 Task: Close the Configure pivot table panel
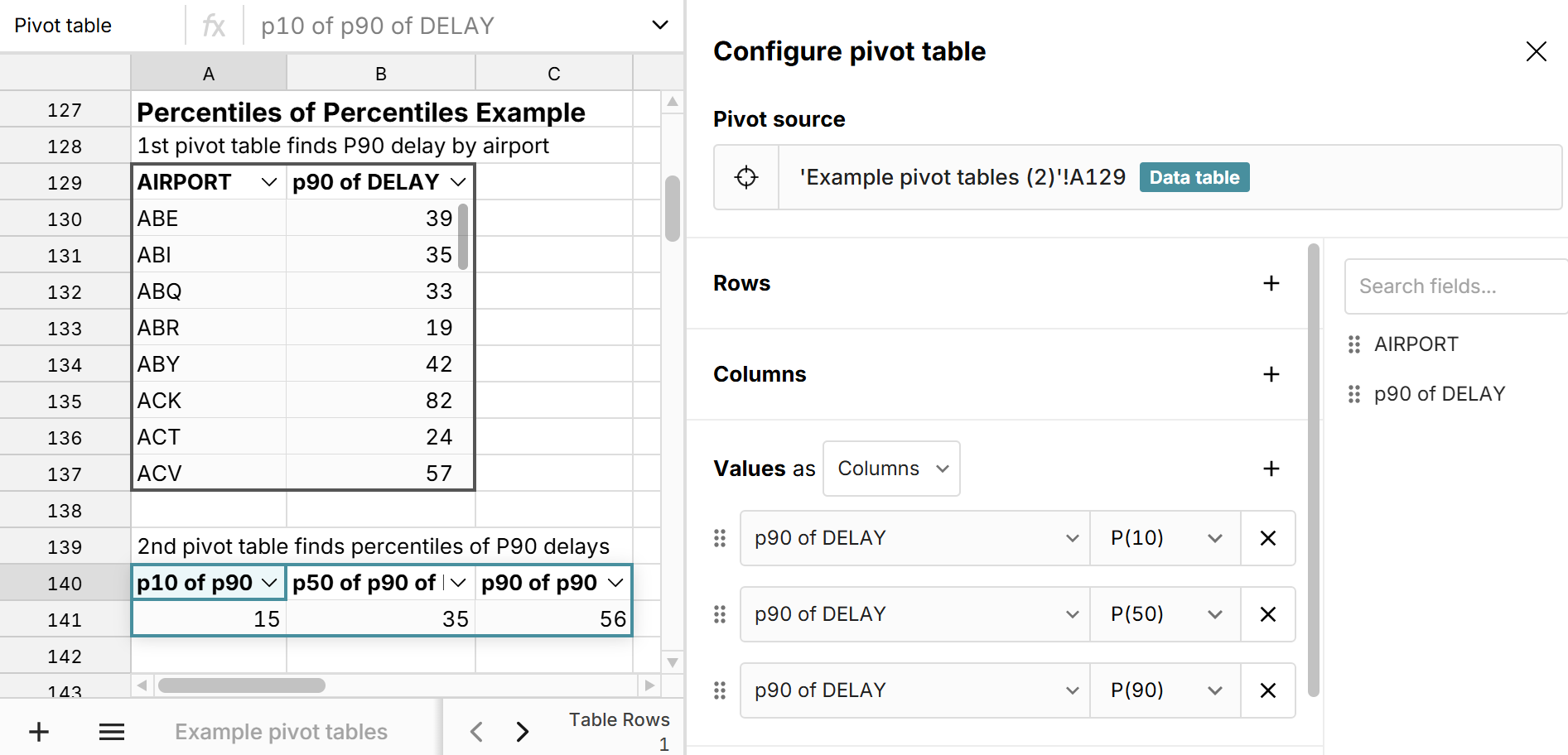1536,51
